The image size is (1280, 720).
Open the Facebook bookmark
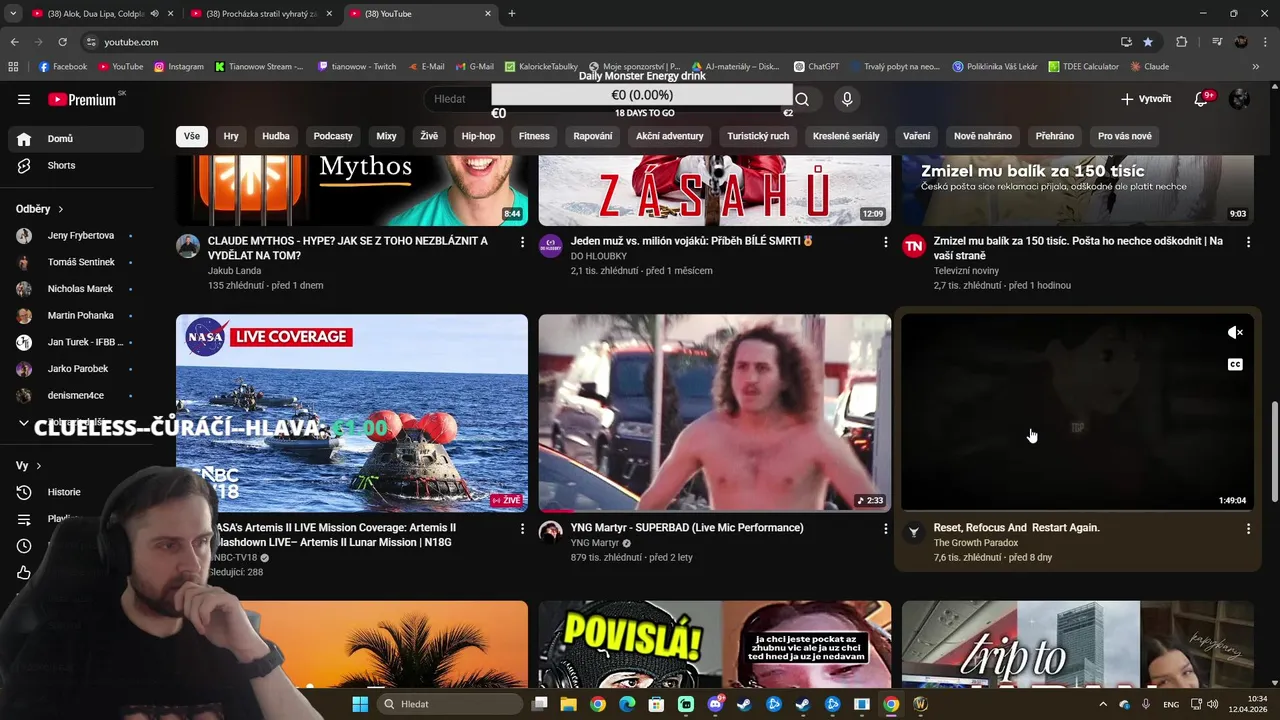tap(62, 67)
